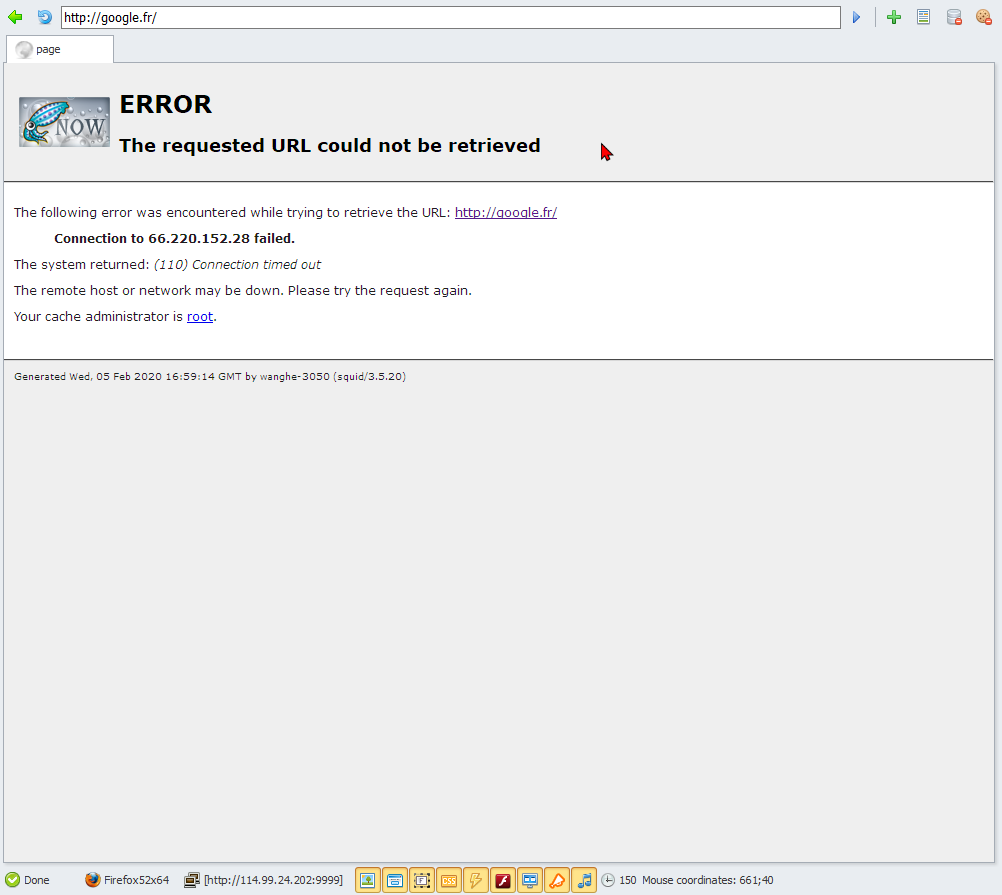Image resolution: width=1002 pixels, height=895 pixels.
Task: Click the 'Firefox52x64' status bar label
Action: pyautogui.click(x=136, y=880)
